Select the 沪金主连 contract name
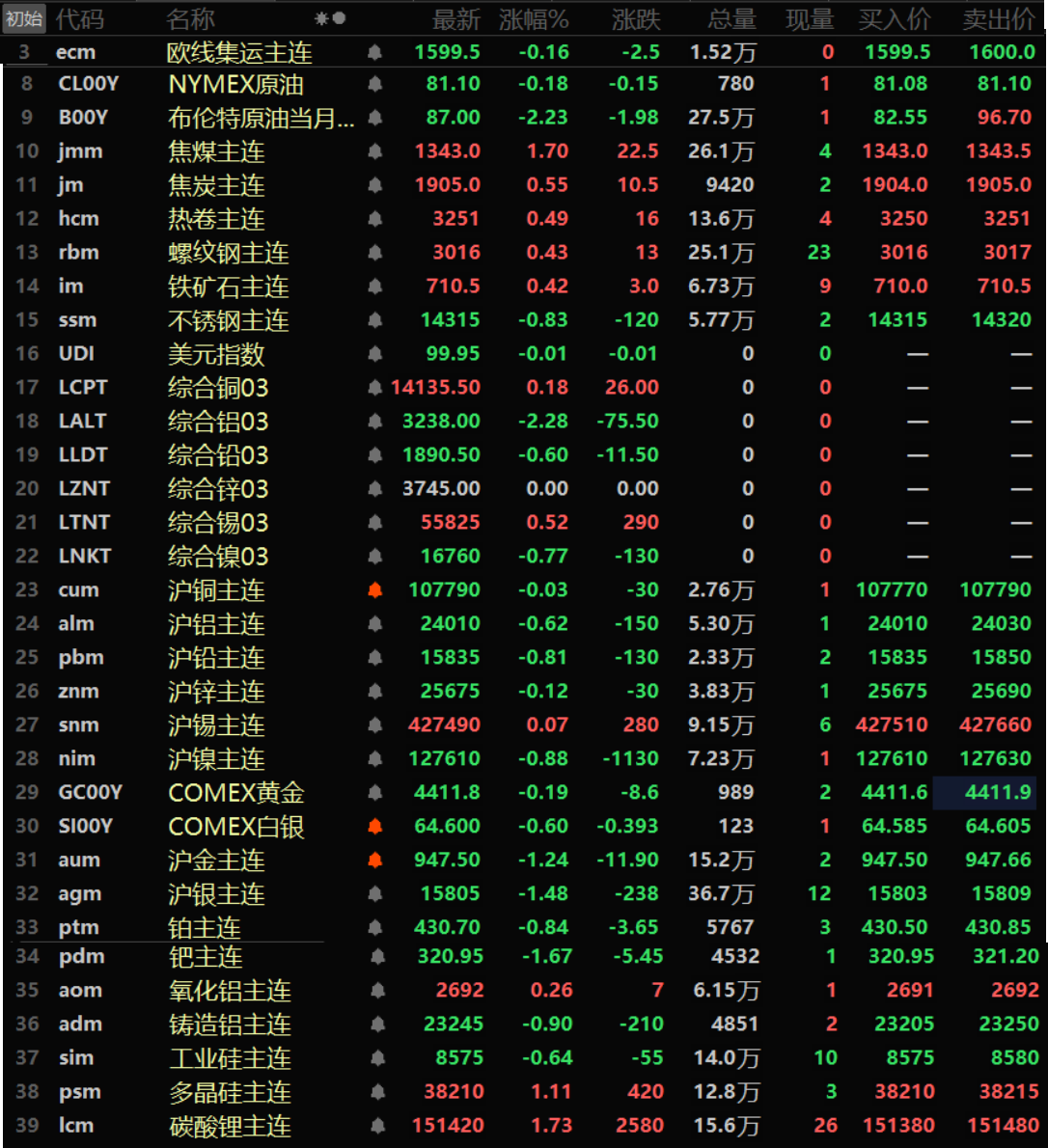1048x1148 pixels. click(x=216, y=861)
